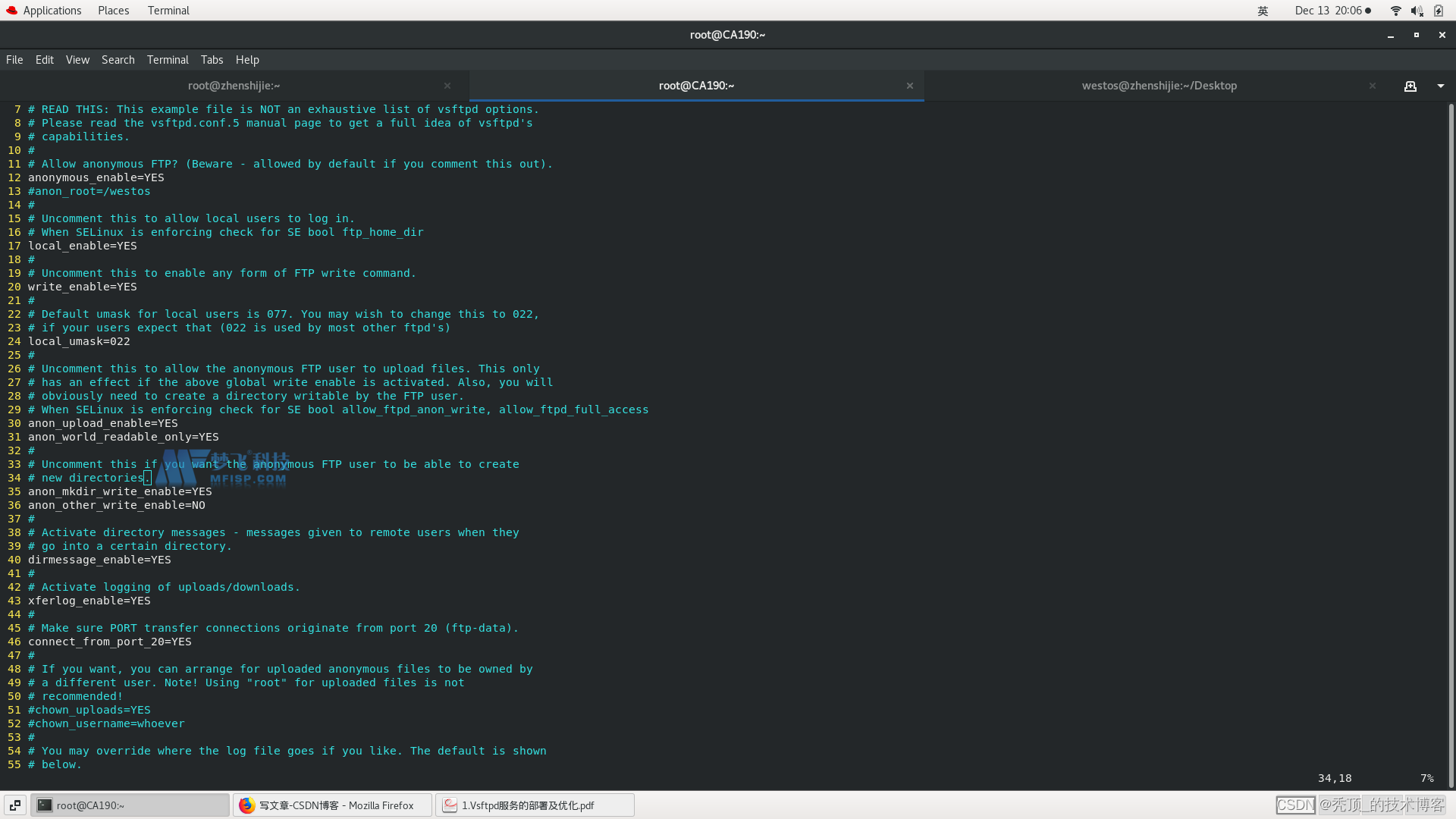This screenshot has height=819, width=1456.
Task: Close the root@zhenshijie tab
Action: click(x=447, y=86)
